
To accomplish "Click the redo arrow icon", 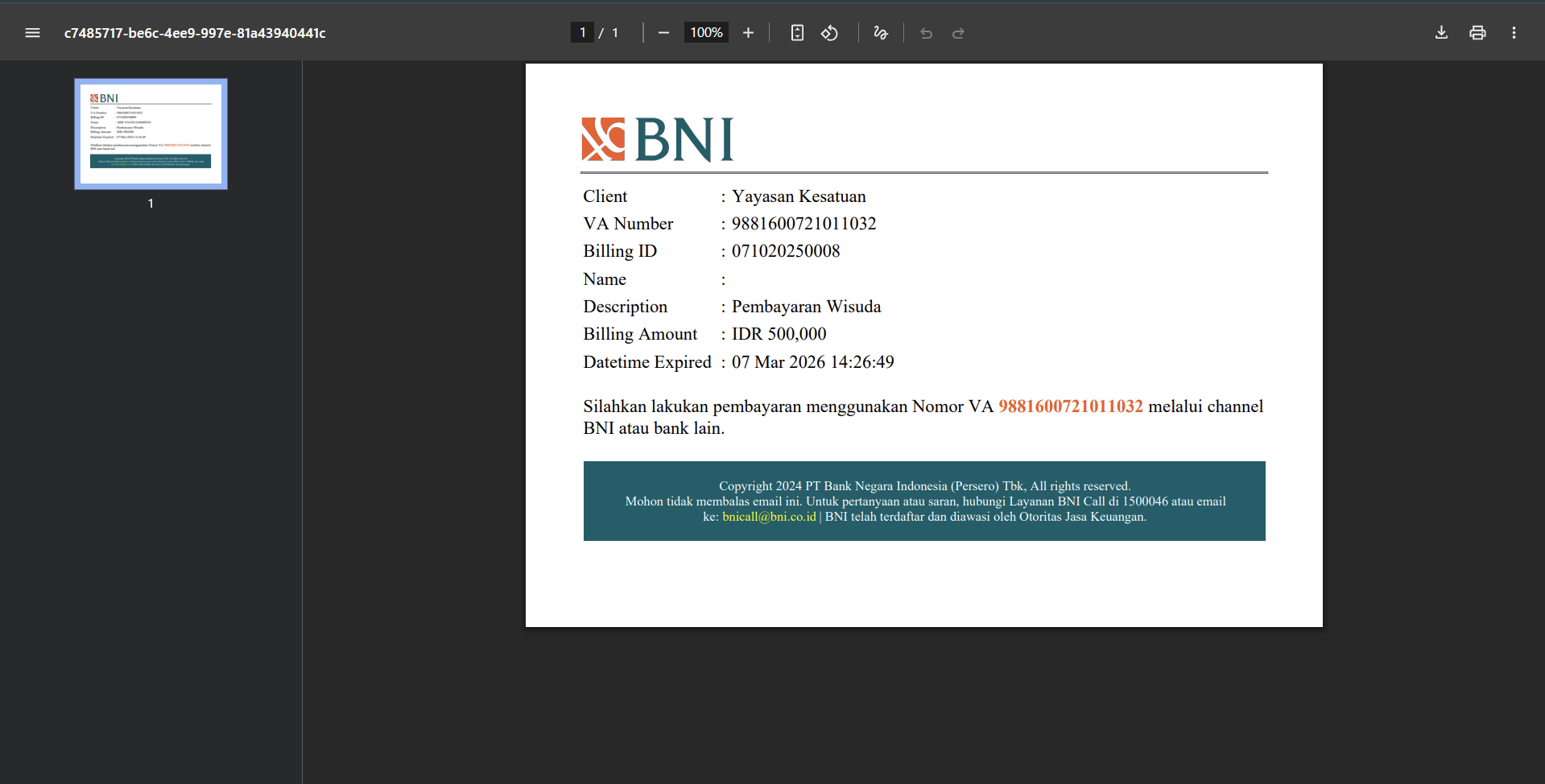I will 958,33.
